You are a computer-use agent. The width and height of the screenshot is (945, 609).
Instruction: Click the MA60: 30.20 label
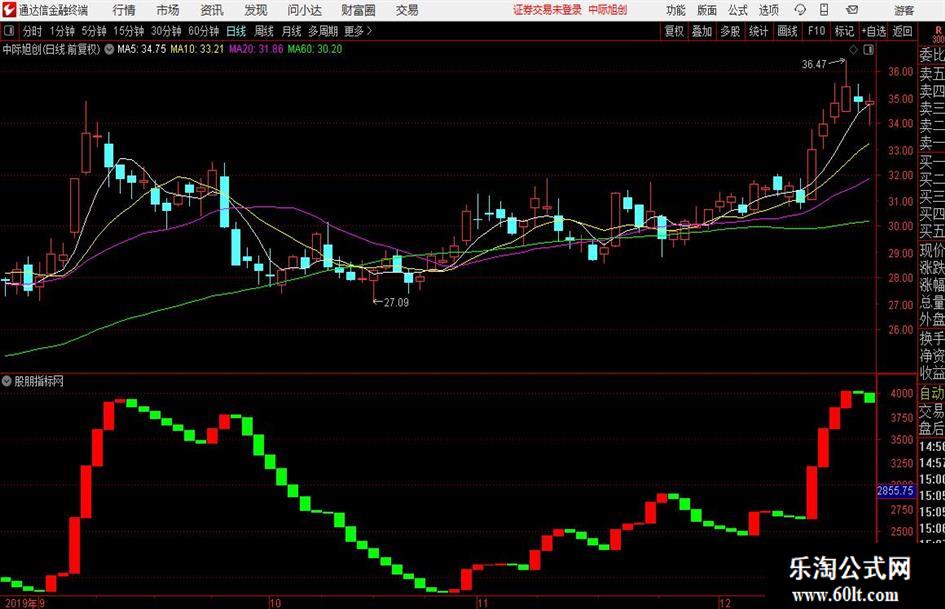point(315,49)
